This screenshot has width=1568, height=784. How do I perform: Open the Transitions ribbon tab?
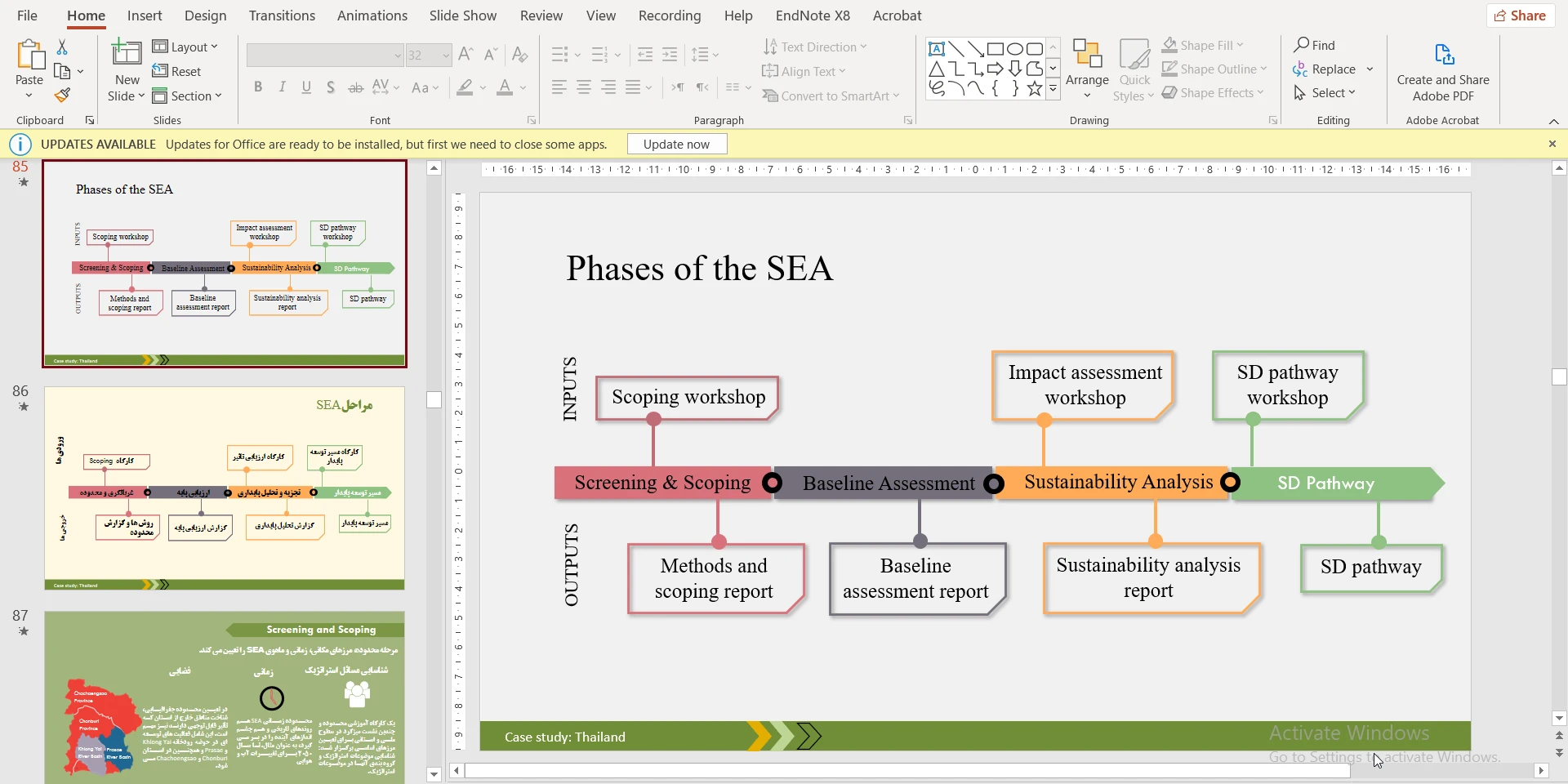(282, 16)
